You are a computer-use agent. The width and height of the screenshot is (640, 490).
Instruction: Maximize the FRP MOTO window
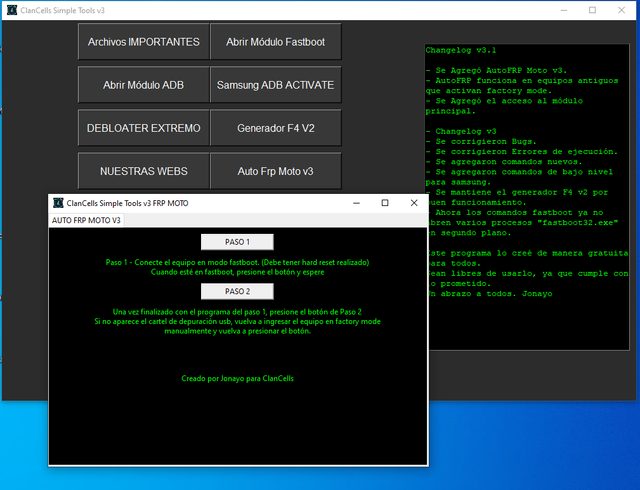tap(385, 203)
